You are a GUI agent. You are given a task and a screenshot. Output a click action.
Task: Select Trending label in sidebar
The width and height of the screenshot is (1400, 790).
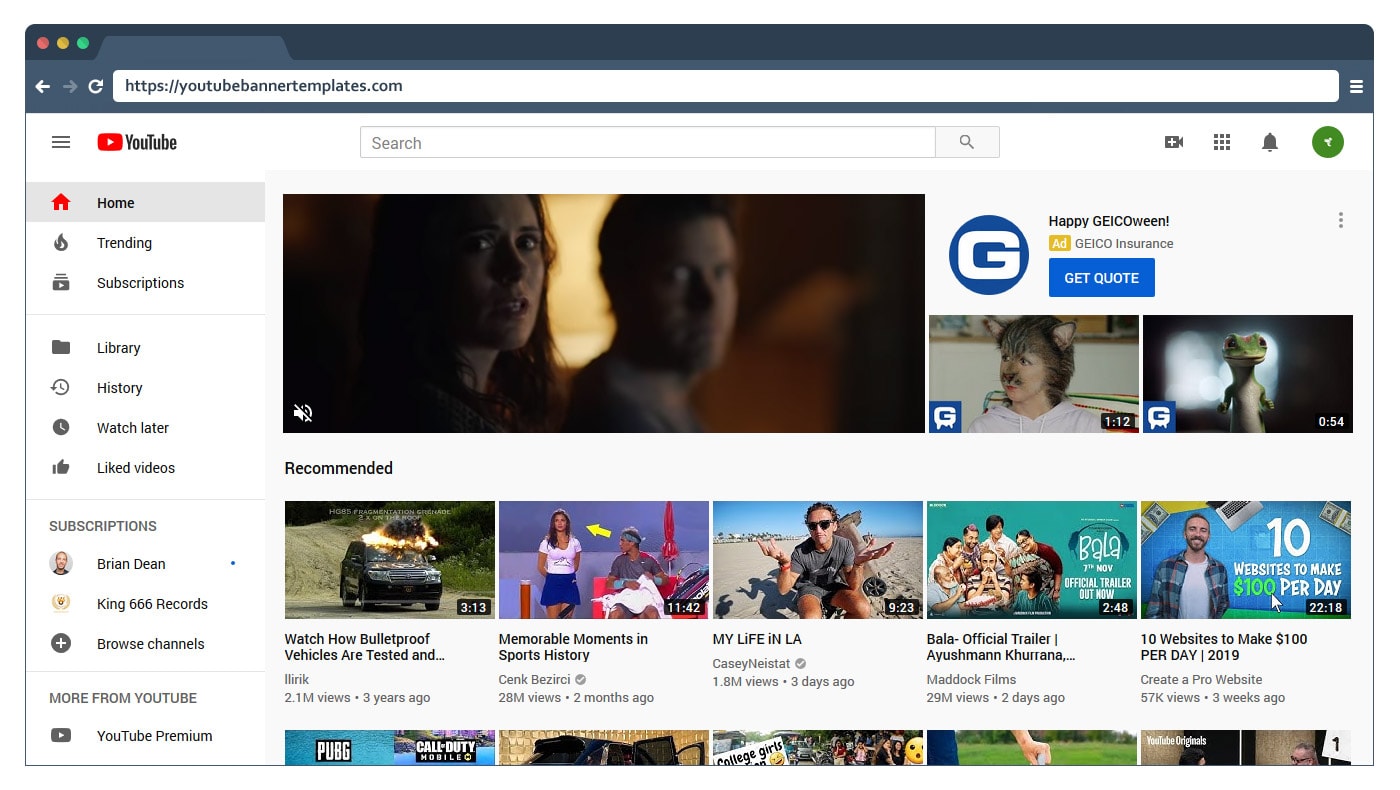pos(124,243)
